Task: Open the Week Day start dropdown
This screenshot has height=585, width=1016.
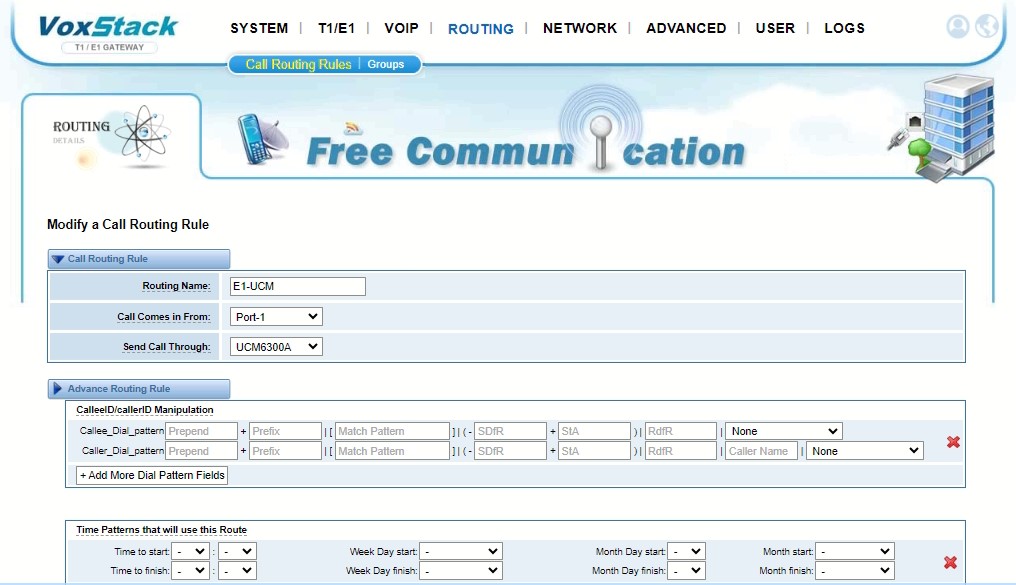Action: pos(460,551)
